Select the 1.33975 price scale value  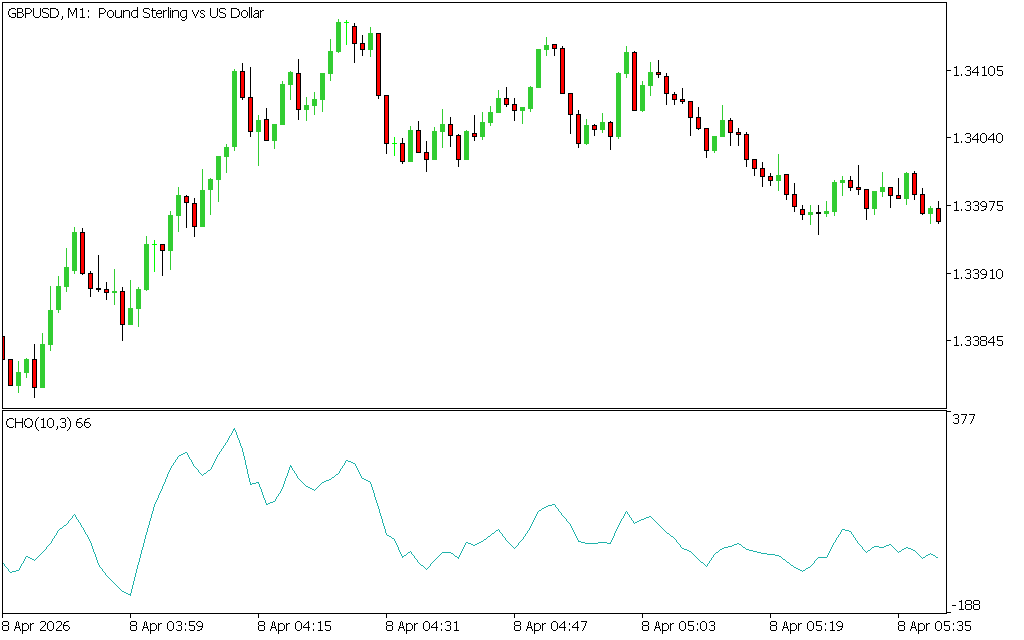point(977,206)
